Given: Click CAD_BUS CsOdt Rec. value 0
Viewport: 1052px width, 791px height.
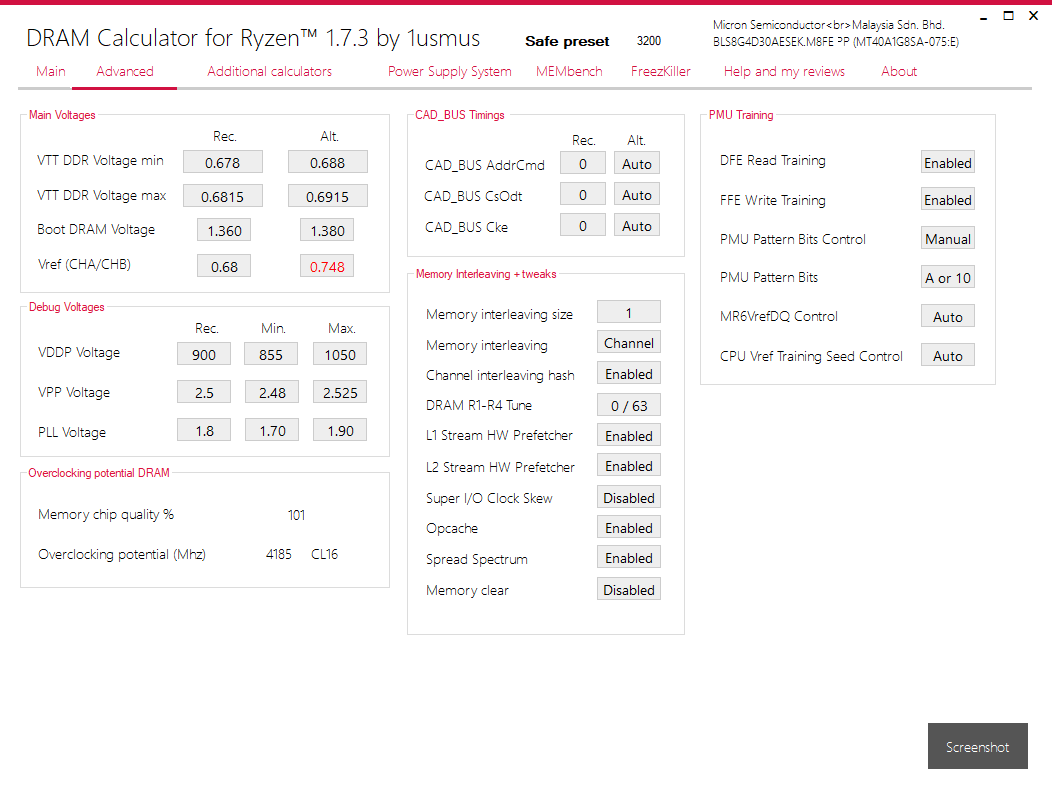Looking at the screenshot, I should (x=583, y=195).
